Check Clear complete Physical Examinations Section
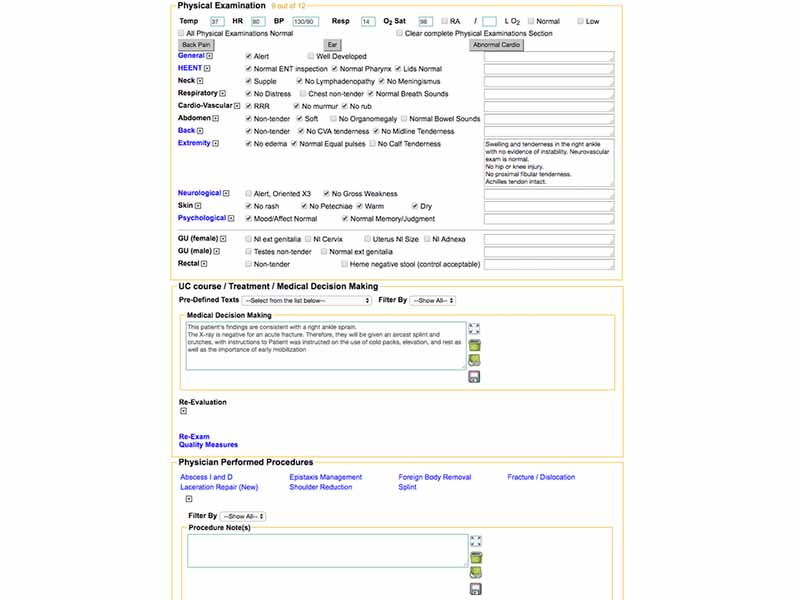 [399, 32]
